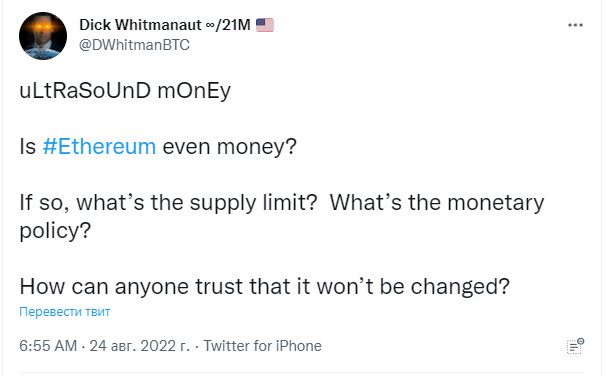Click the word Is before #Ethereum
The height and width of the screenshot is (376, 606).
(27, 147)
